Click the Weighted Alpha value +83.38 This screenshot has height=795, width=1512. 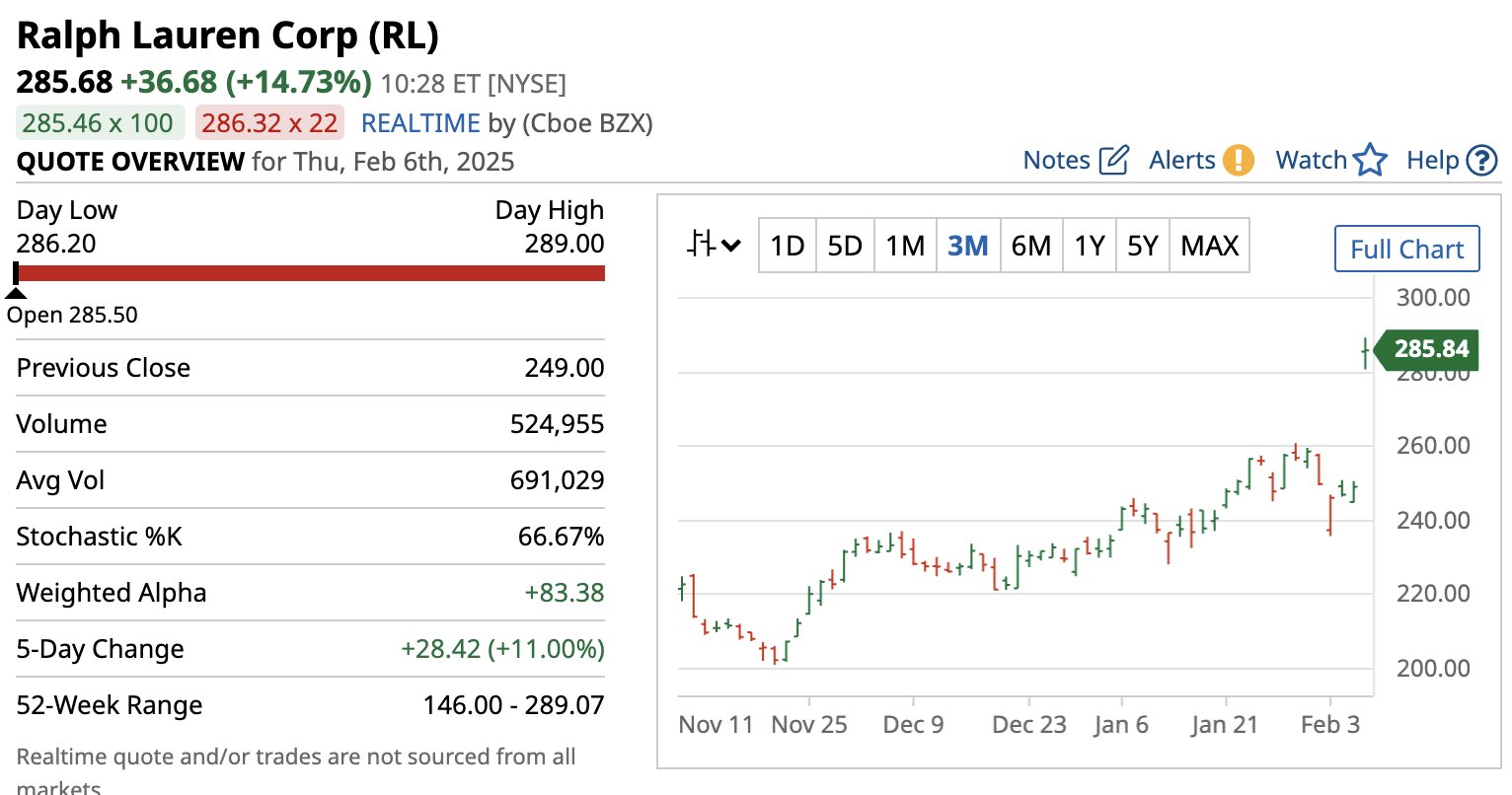click(x=565, y=593)
